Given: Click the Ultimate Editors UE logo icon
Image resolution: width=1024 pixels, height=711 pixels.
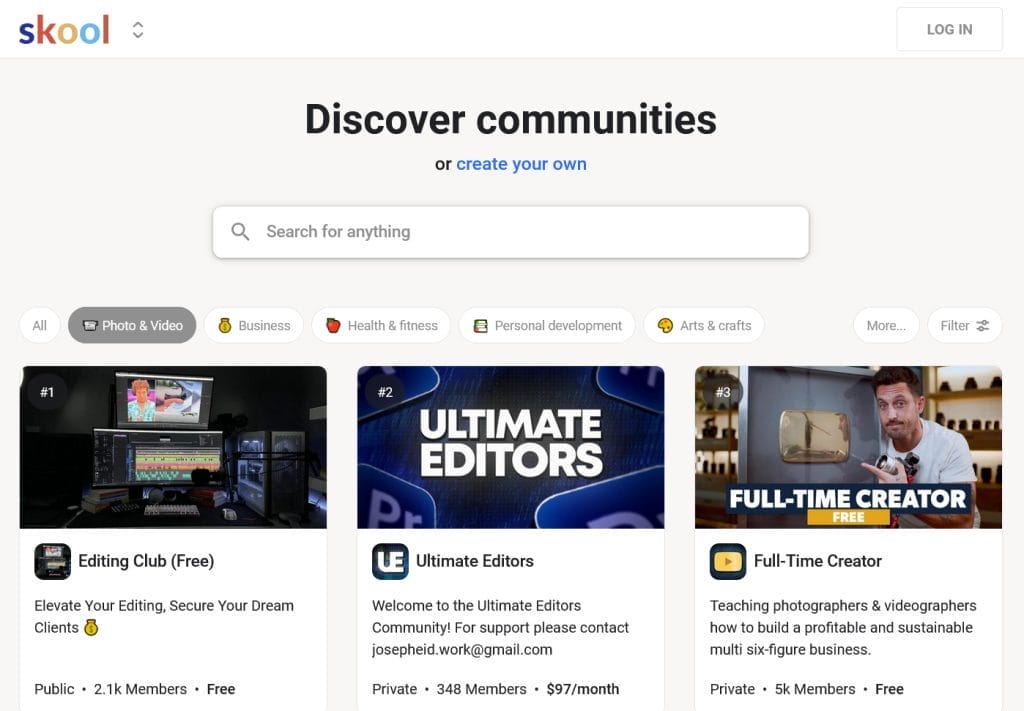Looking at the screenshot, I should [x=391, y=561].
